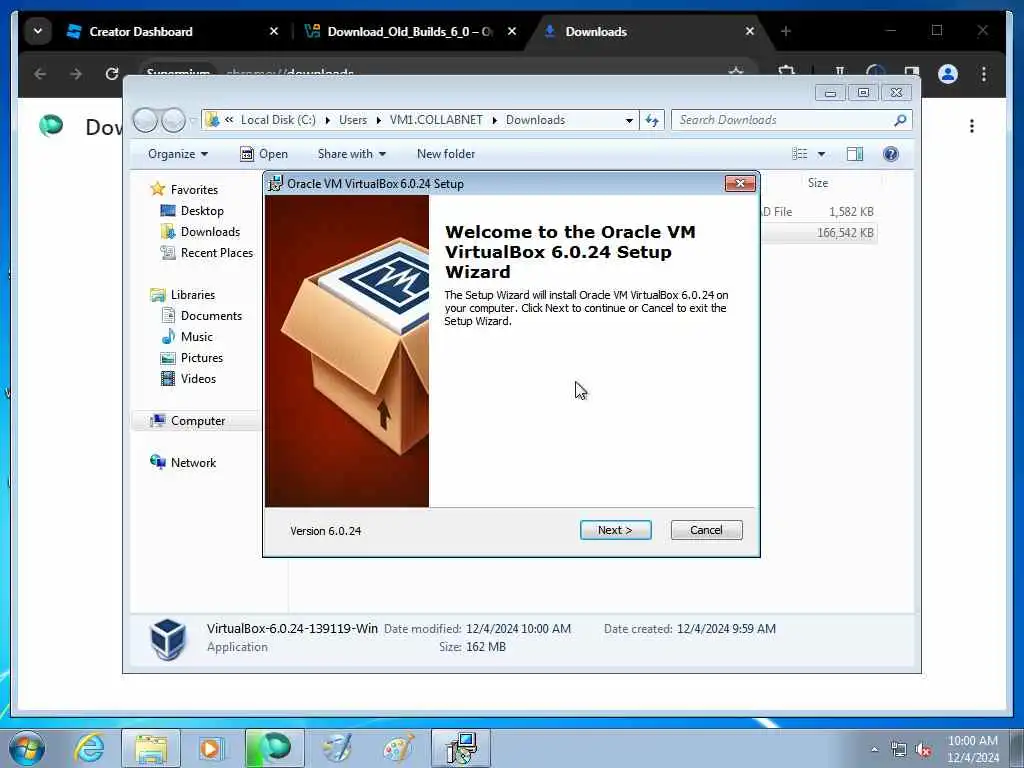This screenshot has width=1024, height=768.
Task: Close the Oracle VM VirtualBox Setup dialog
Action: (740, 184)
